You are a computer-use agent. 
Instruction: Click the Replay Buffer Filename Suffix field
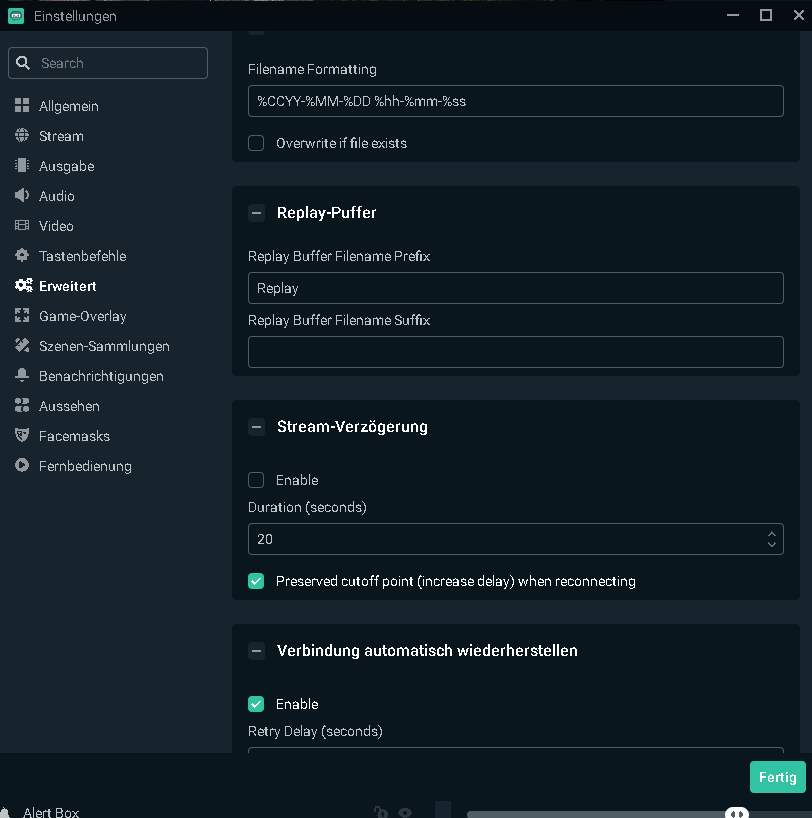tap(515, 352)
